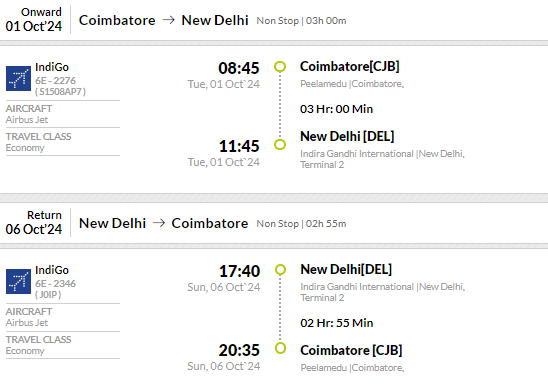The width and height of the screenshot is (548, 390).
Task: Click the fare code J0IP
Action: [x=48, y=295]
